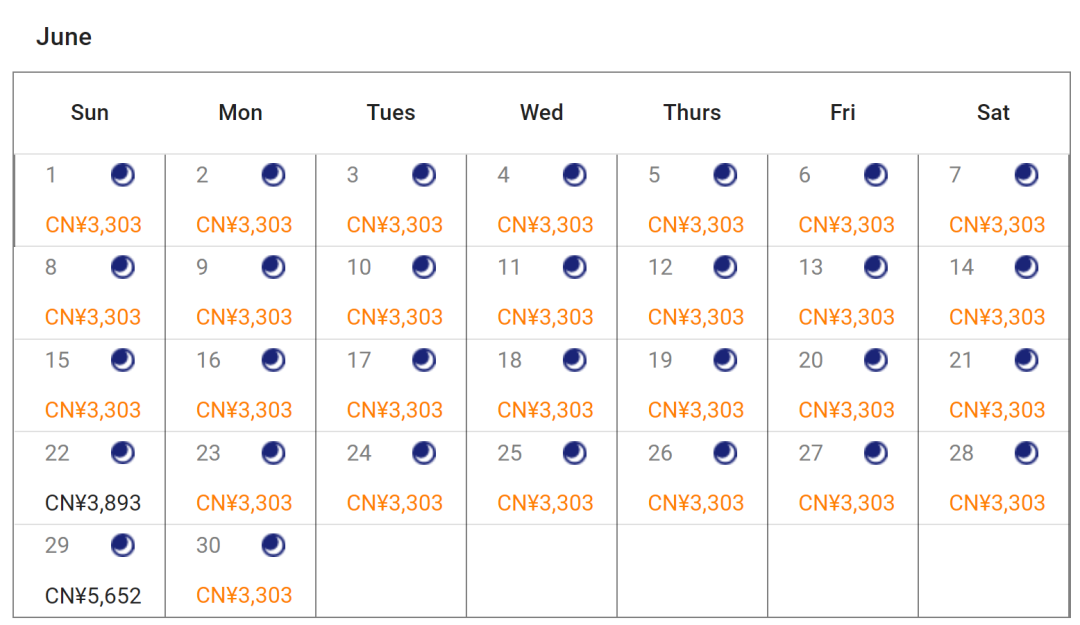Screen dimensions: 1080x625
Task: Click the night icon for June 10
Action: click(424, 267)
